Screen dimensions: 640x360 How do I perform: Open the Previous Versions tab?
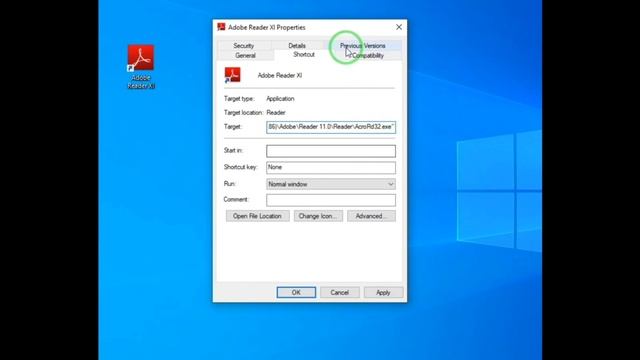(362, 46)
